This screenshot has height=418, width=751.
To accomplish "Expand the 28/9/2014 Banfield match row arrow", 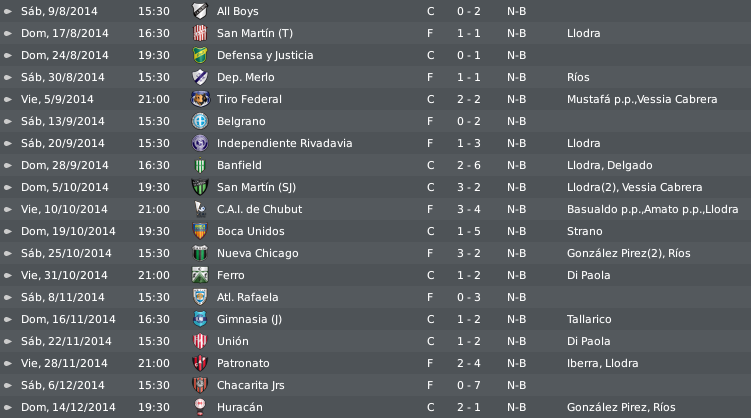I will [8, 165].
